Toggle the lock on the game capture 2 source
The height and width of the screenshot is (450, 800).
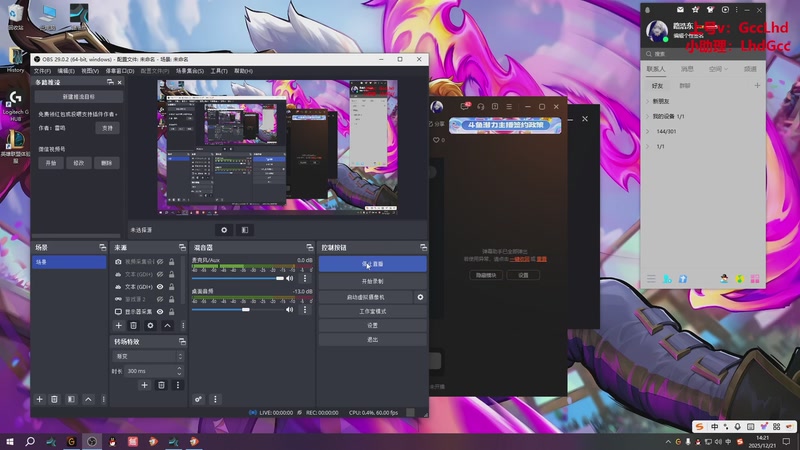(x=171, y=299)
